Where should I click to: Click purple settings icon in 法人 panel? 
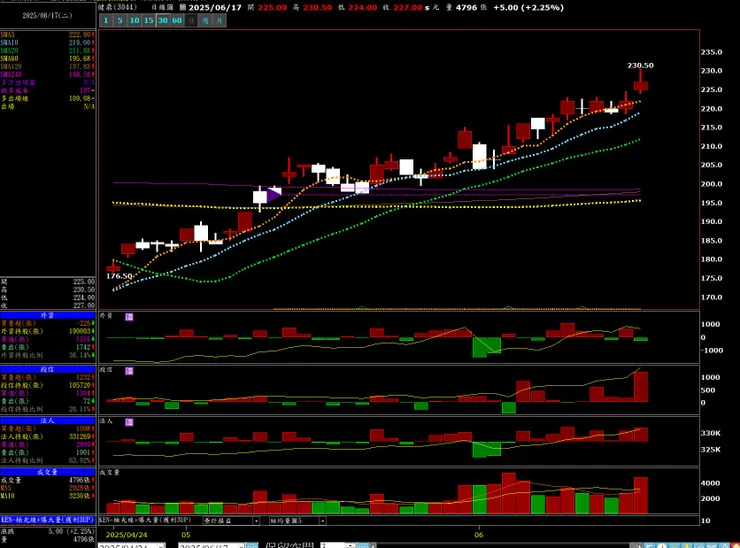click(129, 422)
